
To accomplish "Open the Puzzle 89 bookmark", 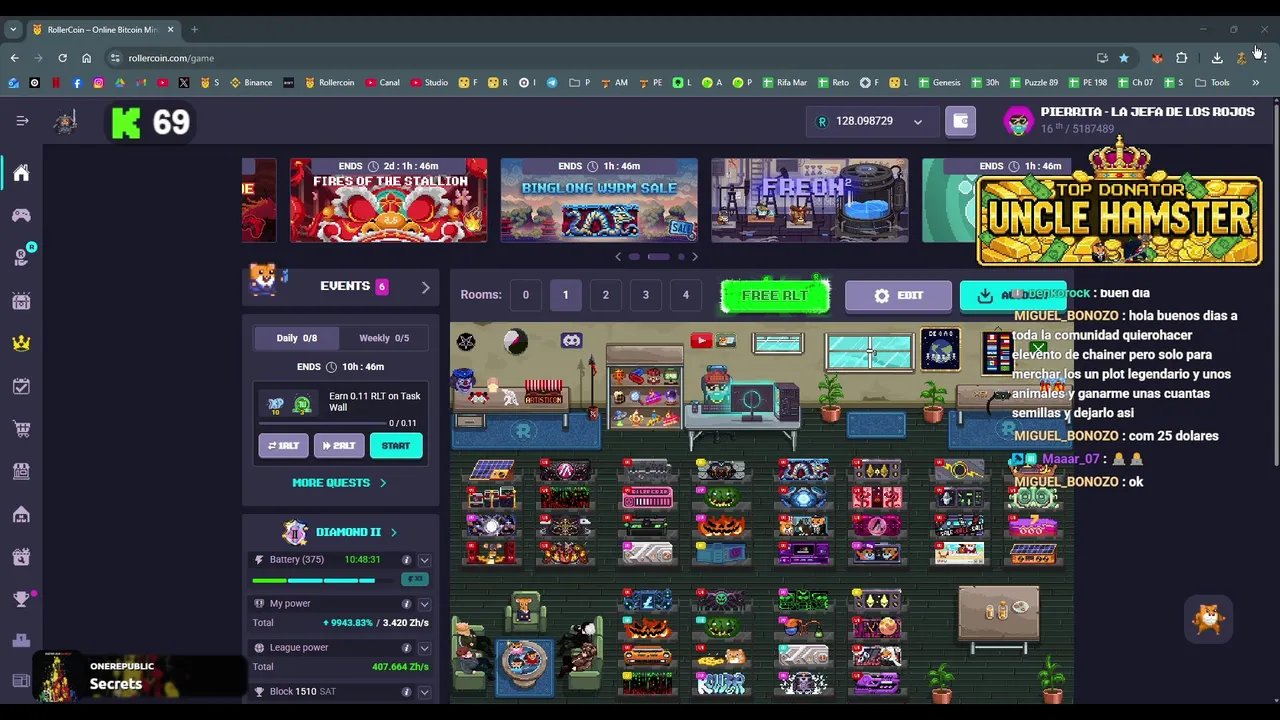I will coord(1034,82).
